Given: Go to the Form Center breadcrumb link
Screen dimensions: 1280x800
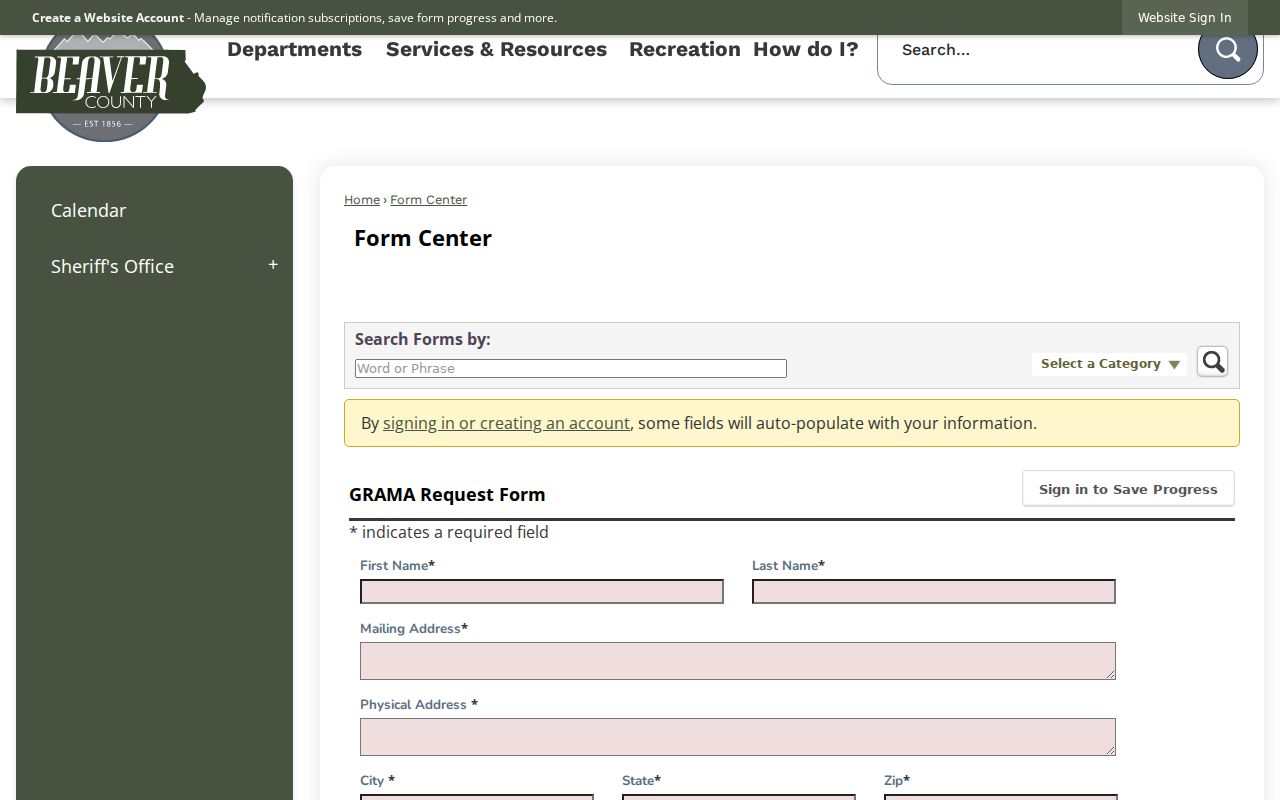Looking at the screenshot, I should 428,200.
